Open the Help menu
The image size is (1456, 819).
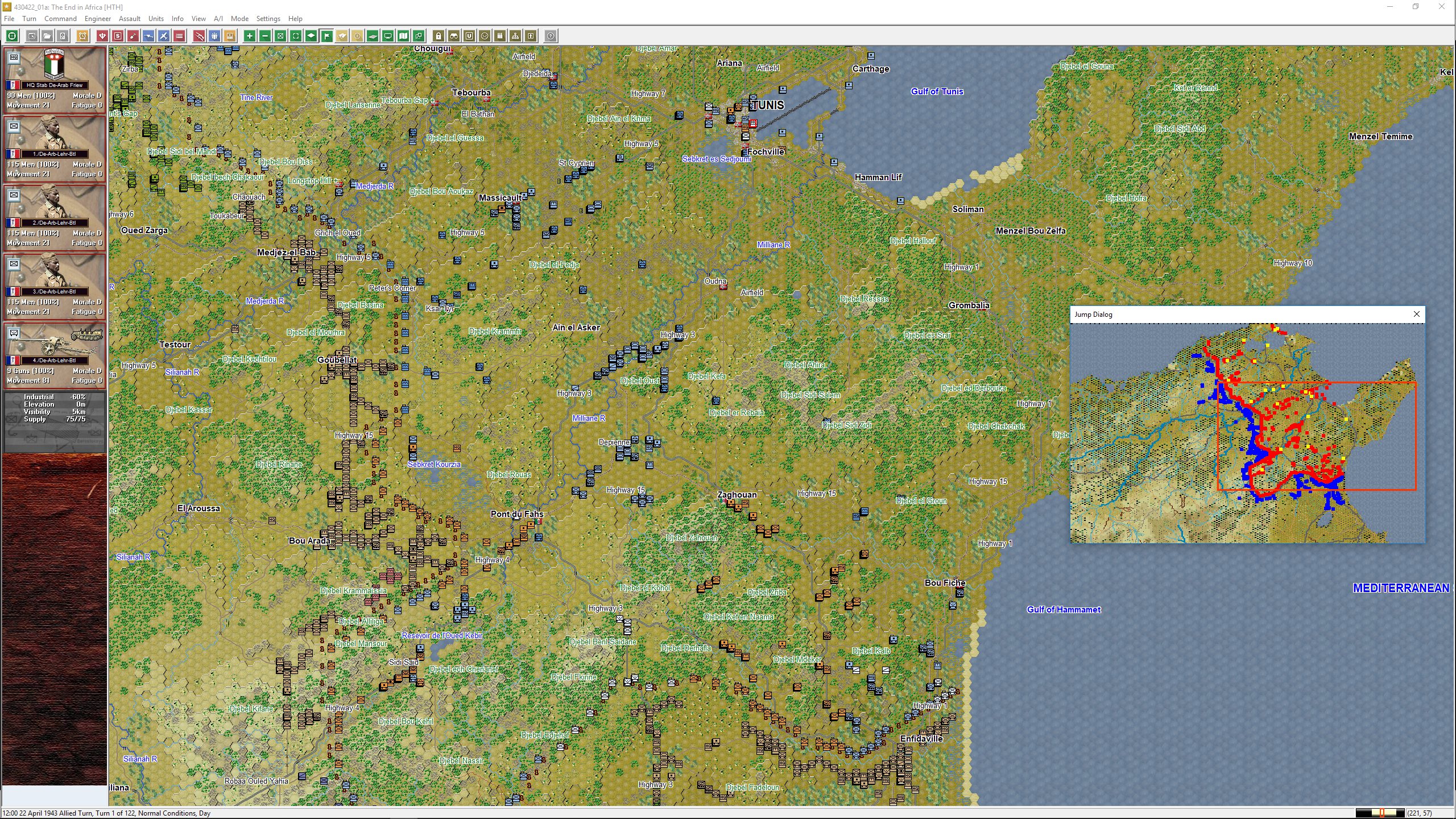(x=295, y=18)
